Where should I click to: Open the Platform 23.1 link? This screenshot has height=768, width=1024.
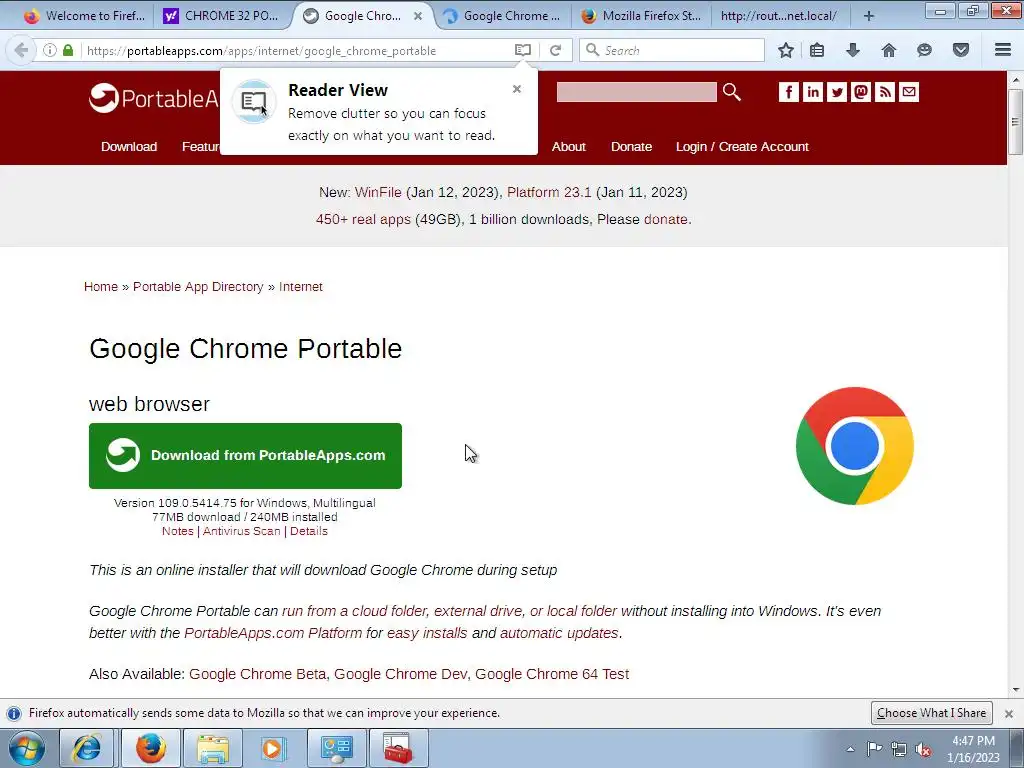[549, 192]
